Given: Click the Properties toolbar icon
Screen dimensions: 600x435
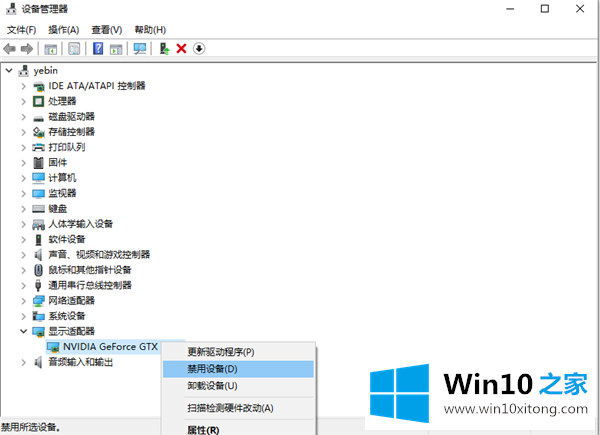Looking at the screenshot, I should 74,49.
